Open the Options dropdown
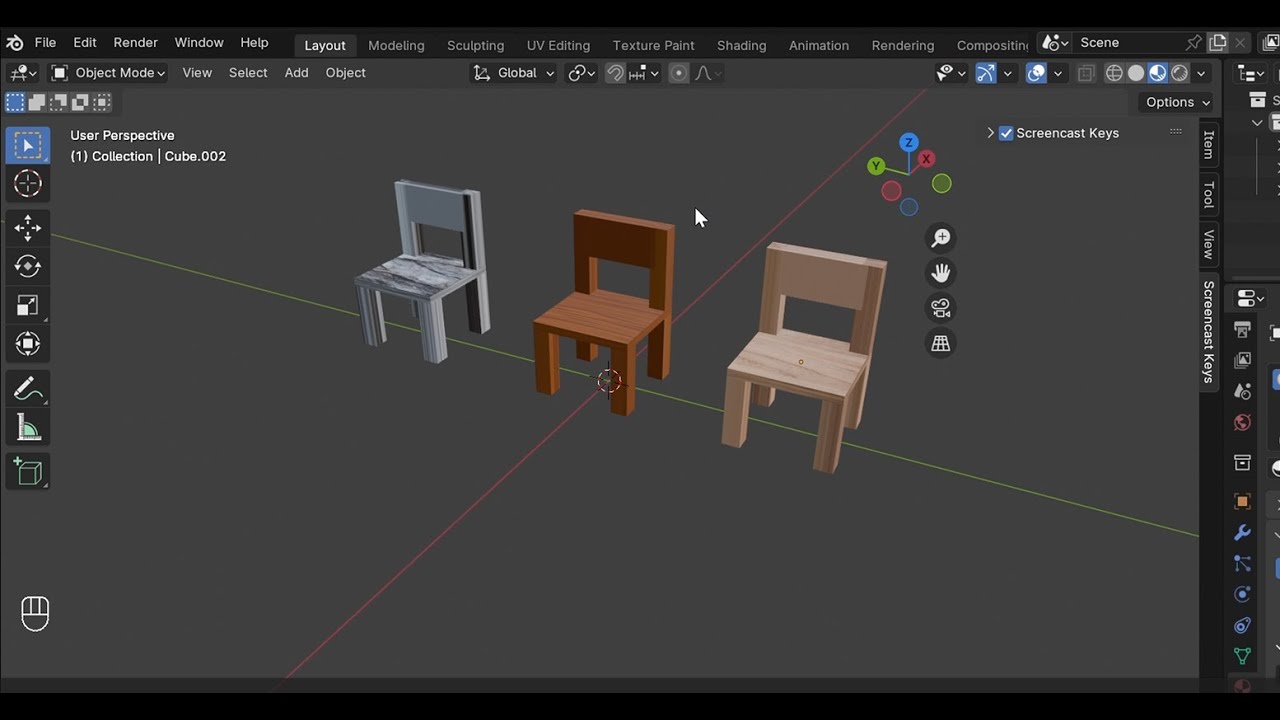The width and height of the screenshot is (1280, 720). (x=1178, y=102)
